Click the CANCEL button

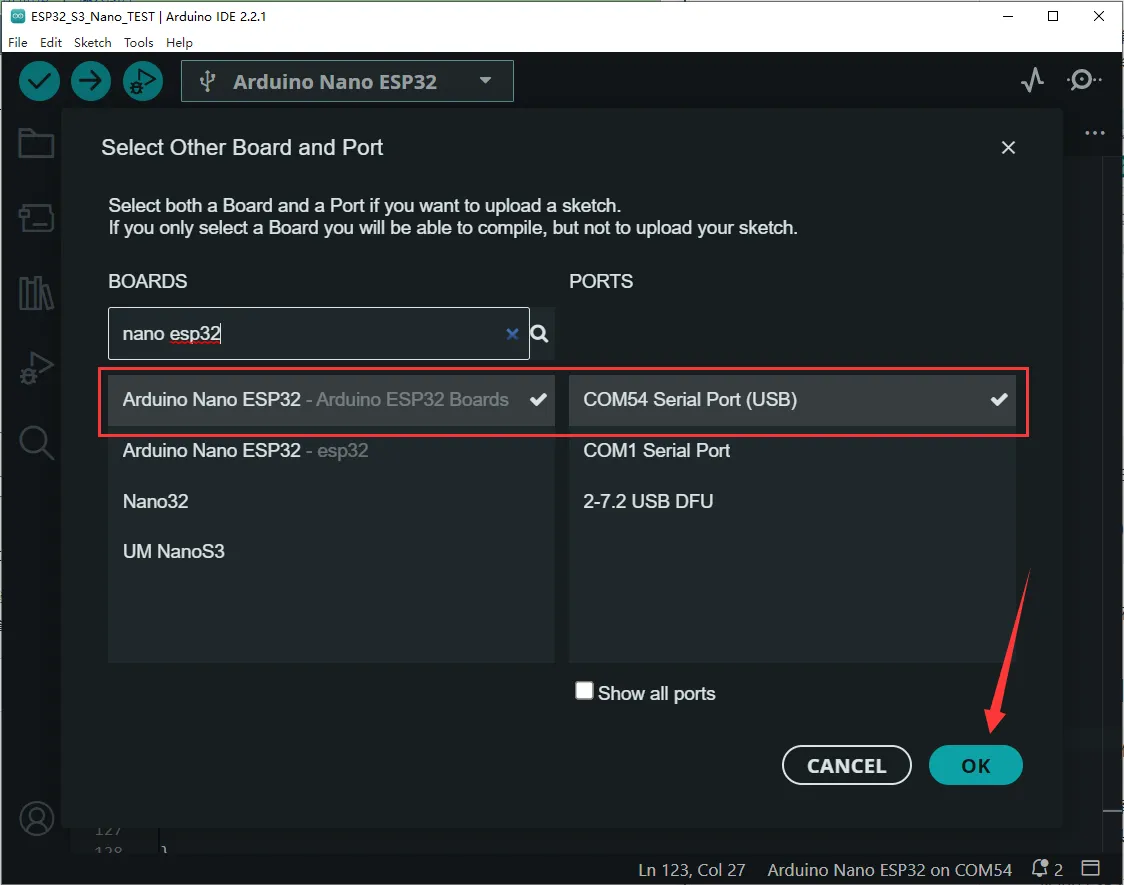[847, 765]
